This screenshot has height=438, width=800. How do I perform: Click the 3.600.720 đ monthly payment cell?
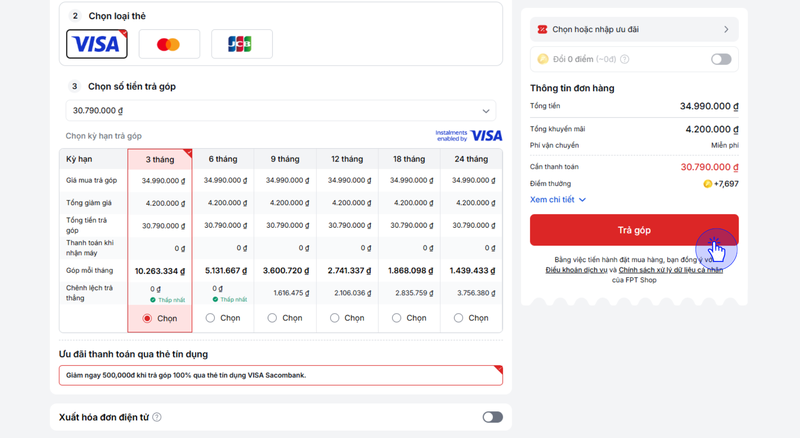[x=286, y=271]
